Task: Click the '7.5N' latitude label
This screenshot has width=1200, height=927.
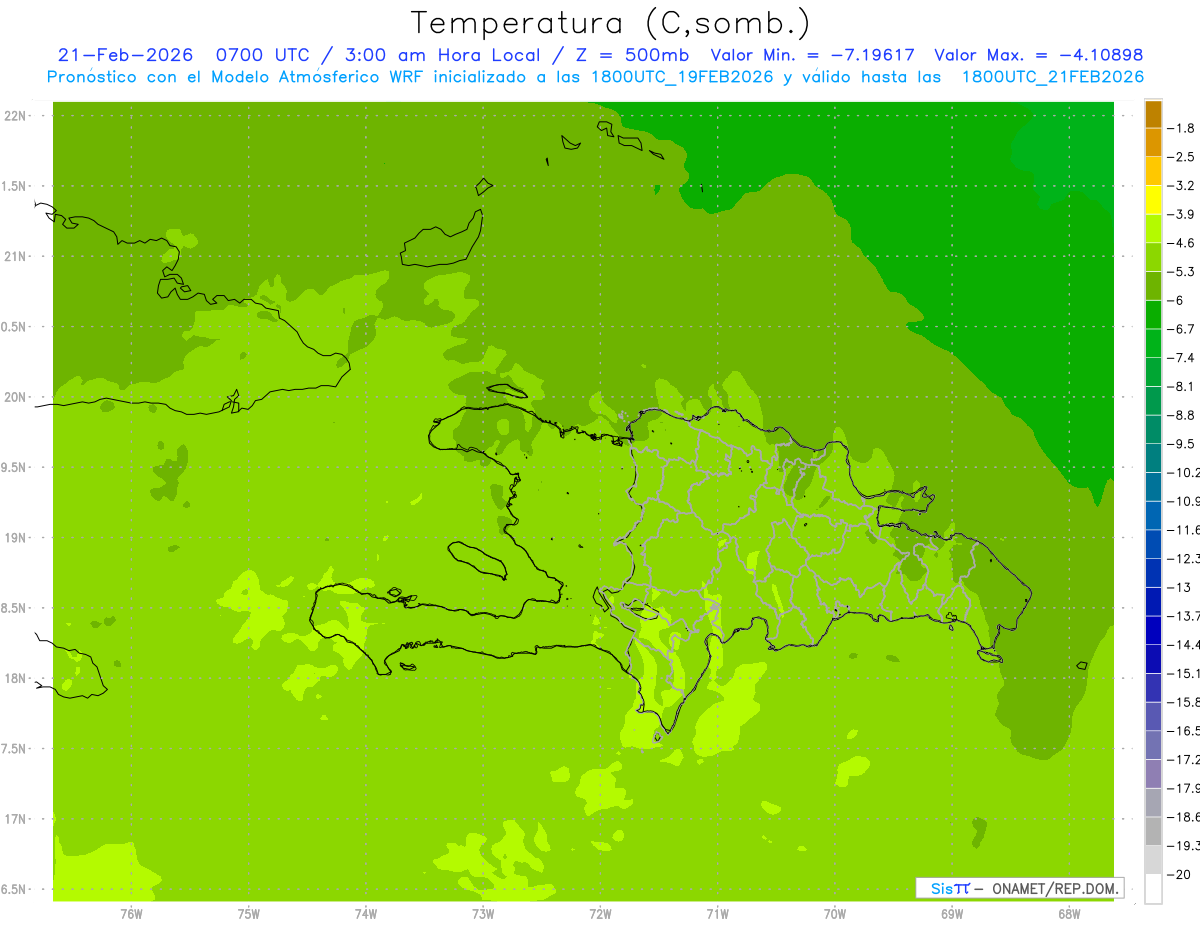Action: pyautogui.click(x=14, y=749)
